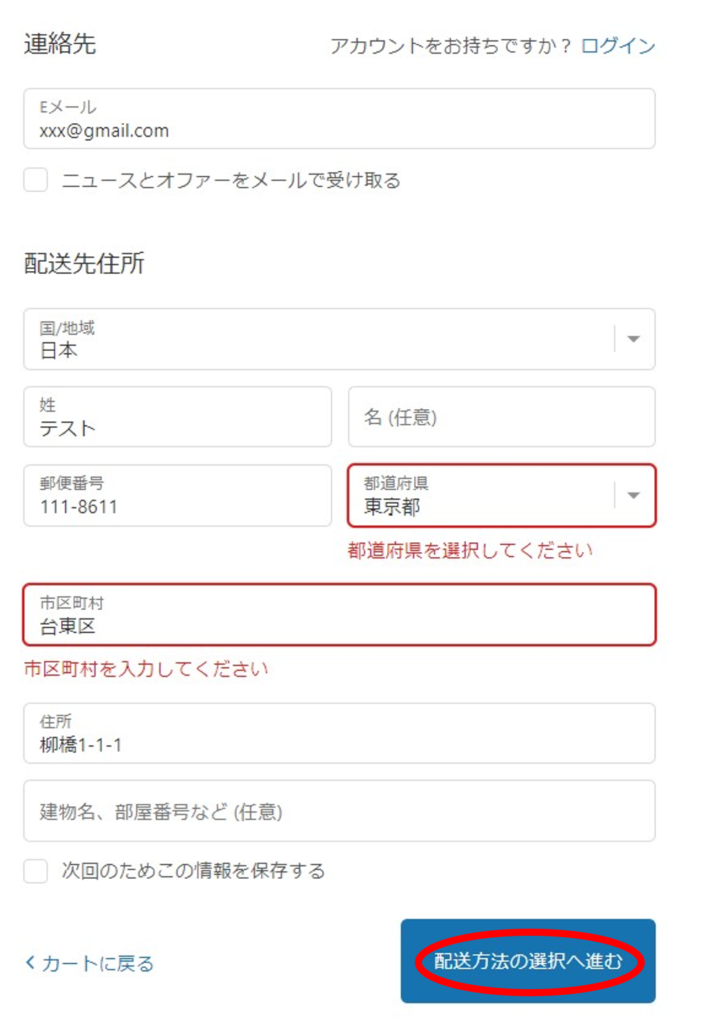Click the arrow icon in 国/地域 field
This screenshot has width=706, height=1024.
pyautogui.click(x=634, y=339)
